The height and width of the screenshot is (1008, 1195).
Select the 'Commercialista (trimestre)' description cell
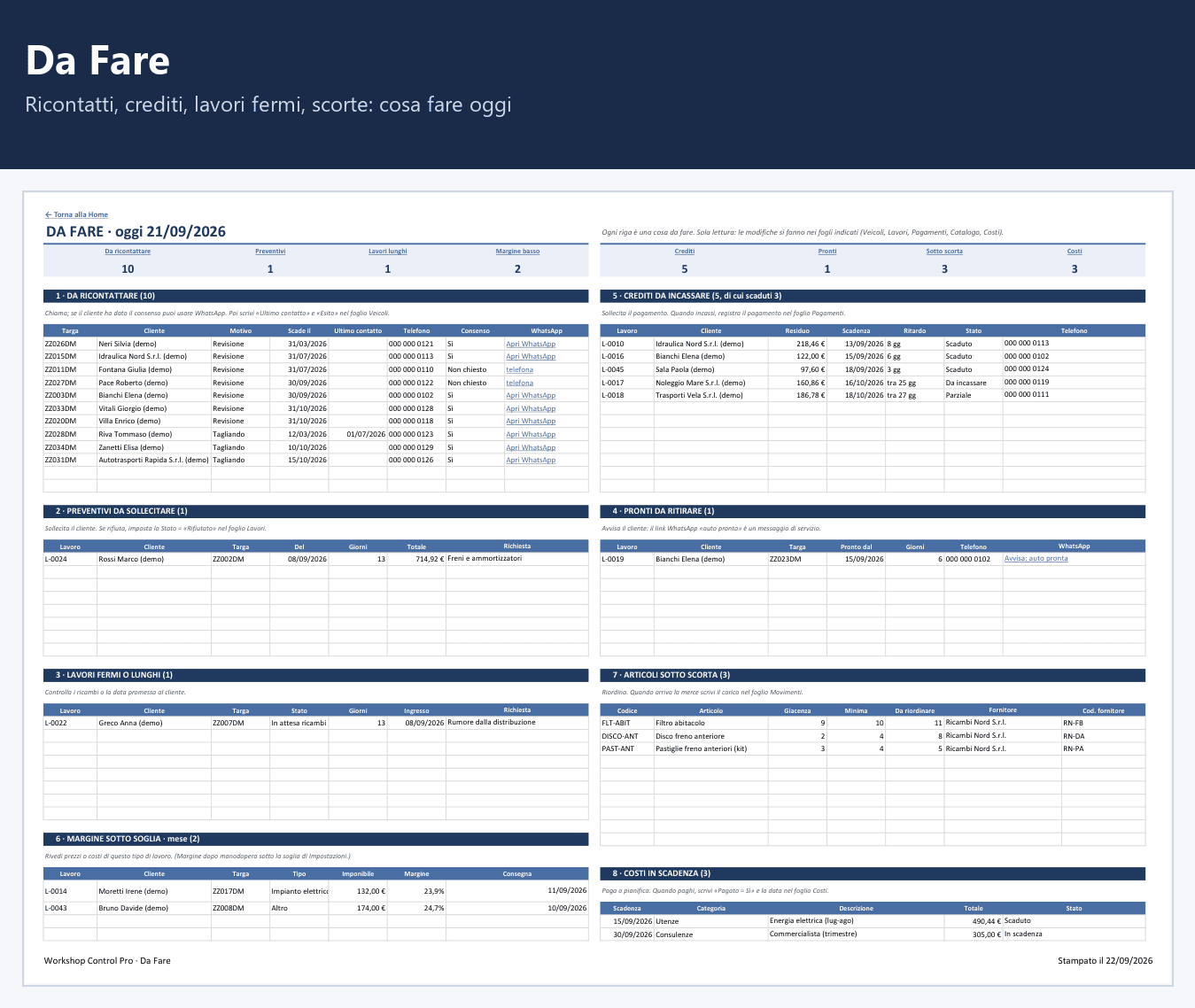[856, 934]
